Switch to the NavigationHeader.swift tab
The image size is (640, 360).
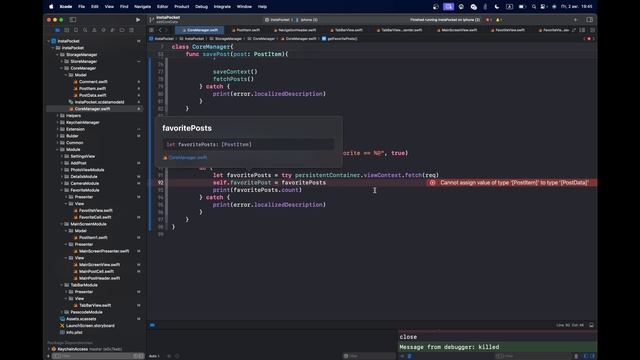point(295,30)
